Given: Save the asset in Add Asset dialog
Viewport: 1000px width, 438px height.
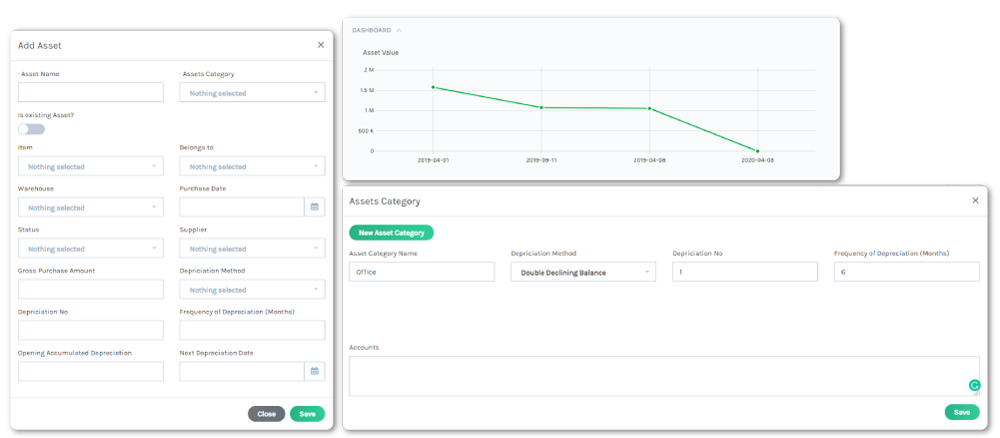Looking at the screenshot, I should click(307, 413).
